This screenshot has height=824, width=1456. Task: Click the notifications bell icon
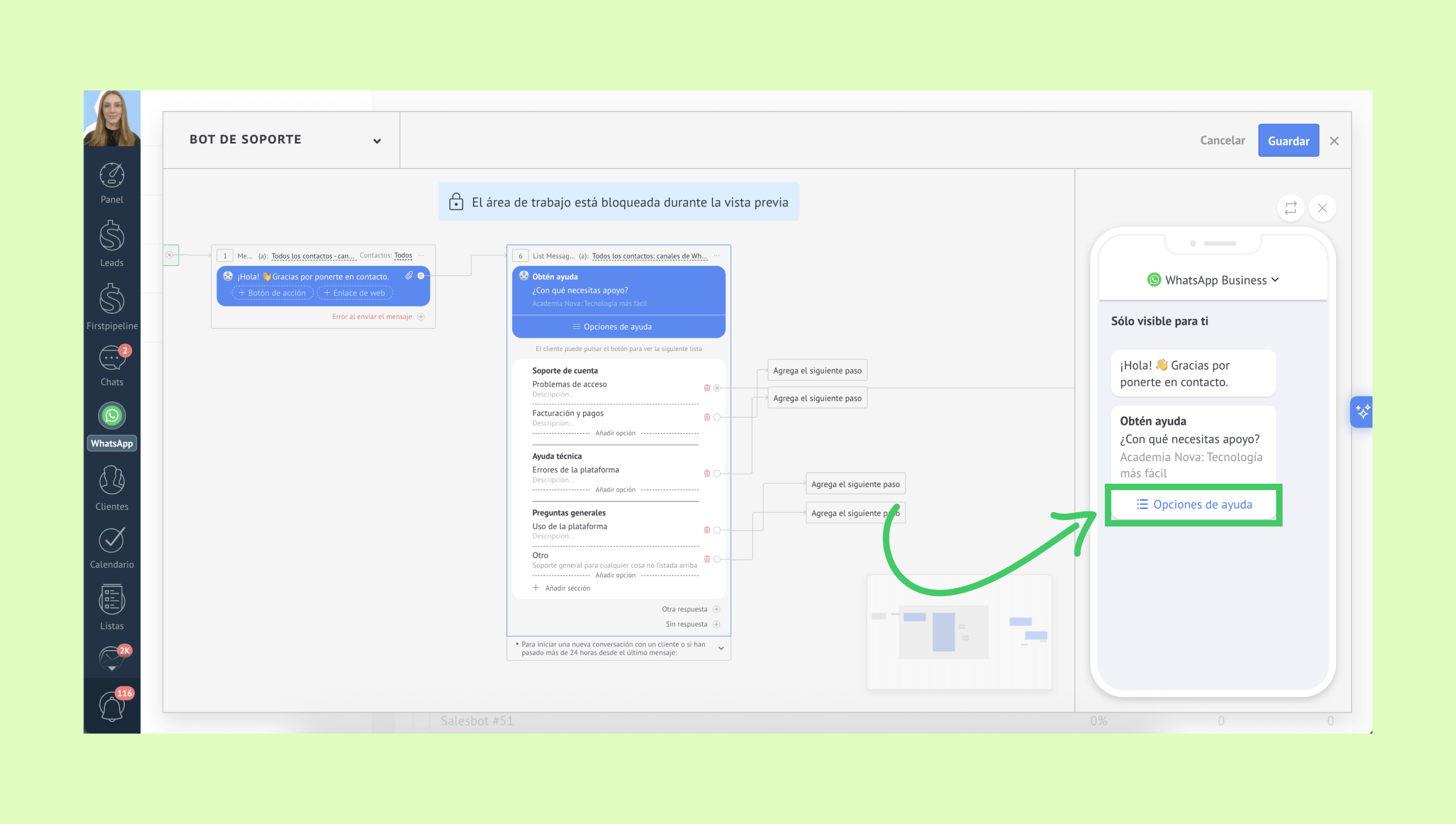coord(111,705)
